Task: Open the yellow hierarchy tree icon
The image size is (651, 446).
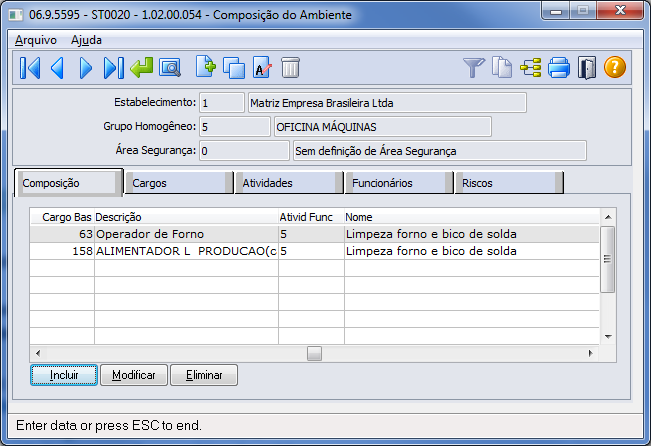Action: (x=531, y=68)
